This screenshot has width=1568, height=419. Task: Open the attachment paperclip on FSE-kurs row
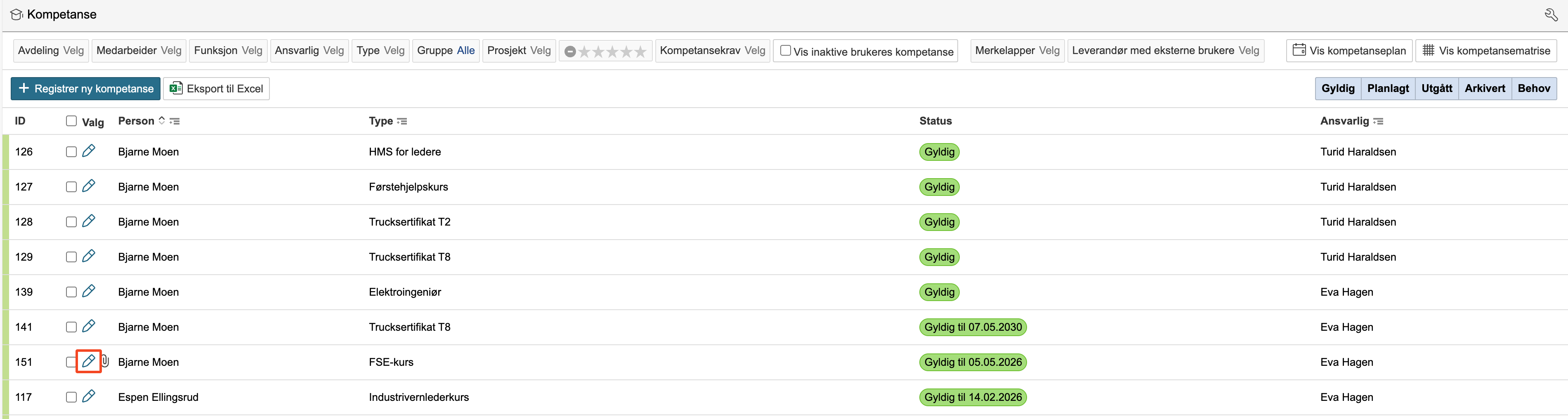tap(105, 361)
